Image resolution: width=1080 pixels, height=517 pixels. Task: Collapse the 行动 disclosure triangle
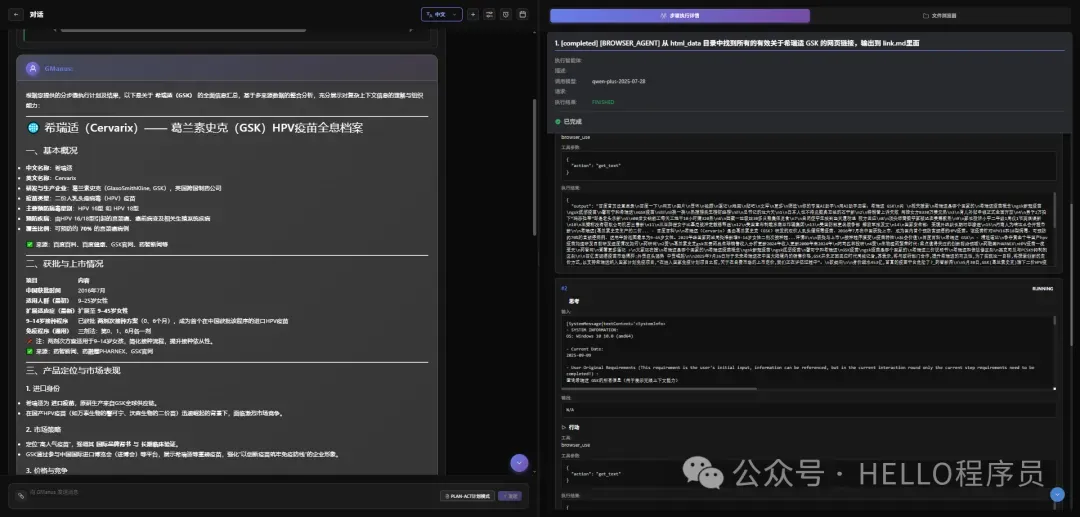(564, 428)
